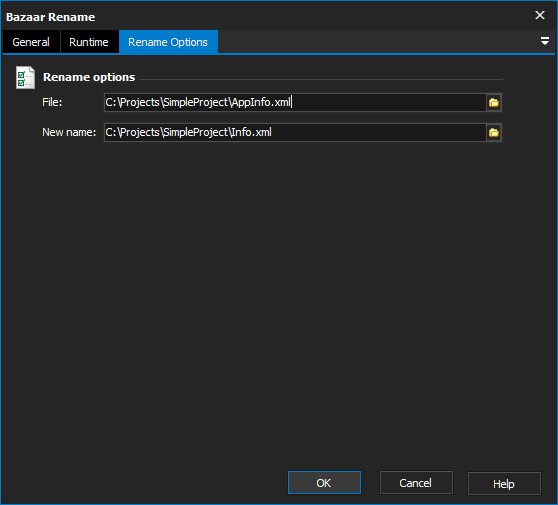
Task: Cancel the Bazaar Rename dialog
Action: tap(416, 483)
